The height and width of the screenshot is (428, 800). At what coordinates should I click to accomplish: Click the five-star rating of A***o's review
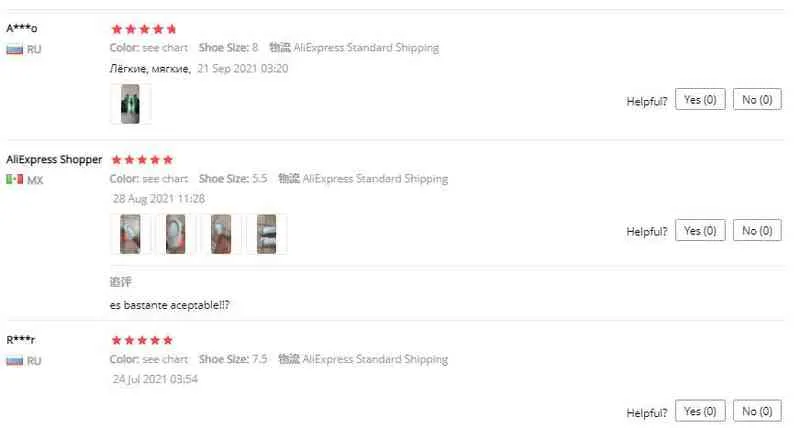(144, 29)
